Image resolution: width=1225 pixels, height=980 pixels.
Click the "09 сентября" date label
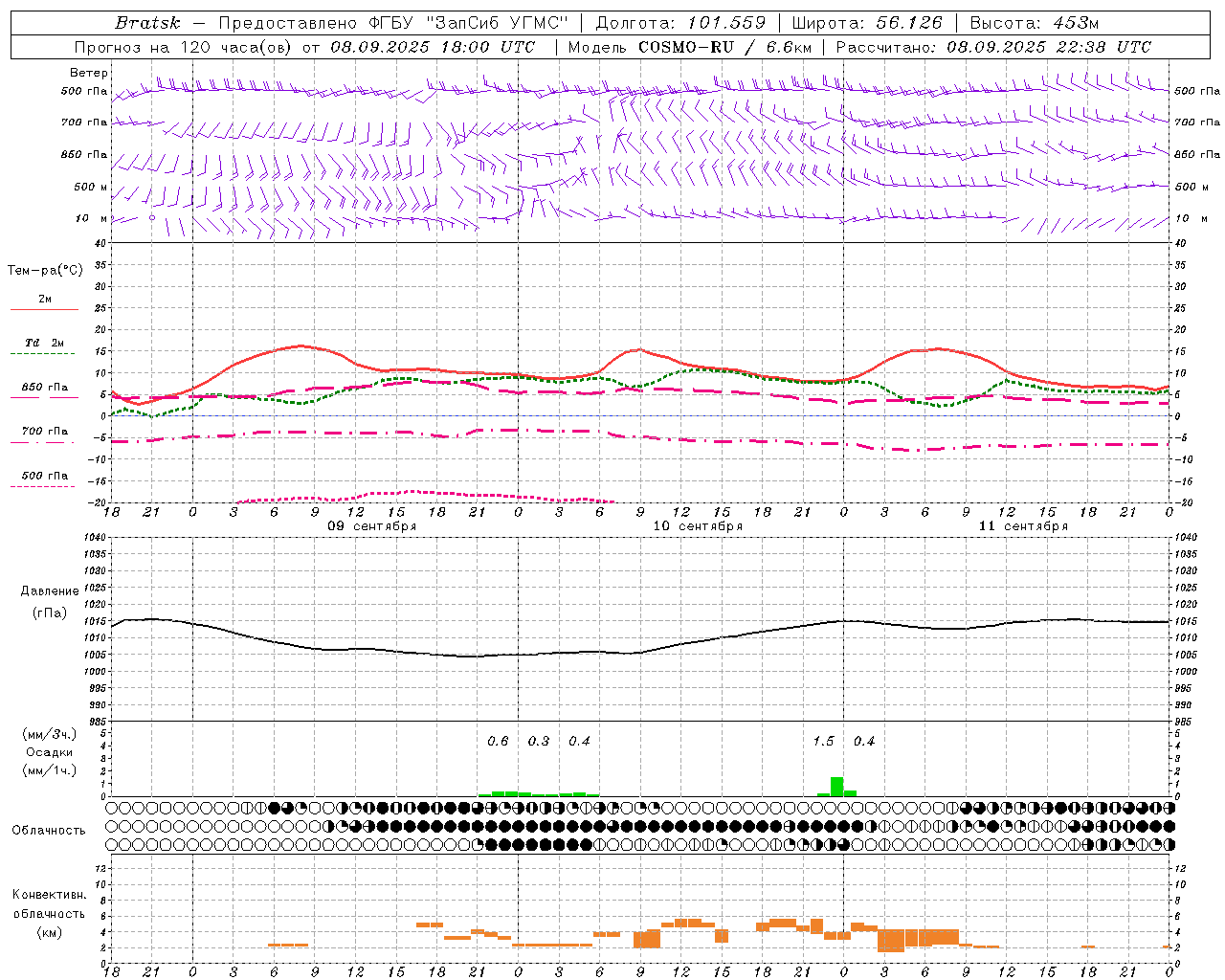pyautogui.click(x=371, y=526)
